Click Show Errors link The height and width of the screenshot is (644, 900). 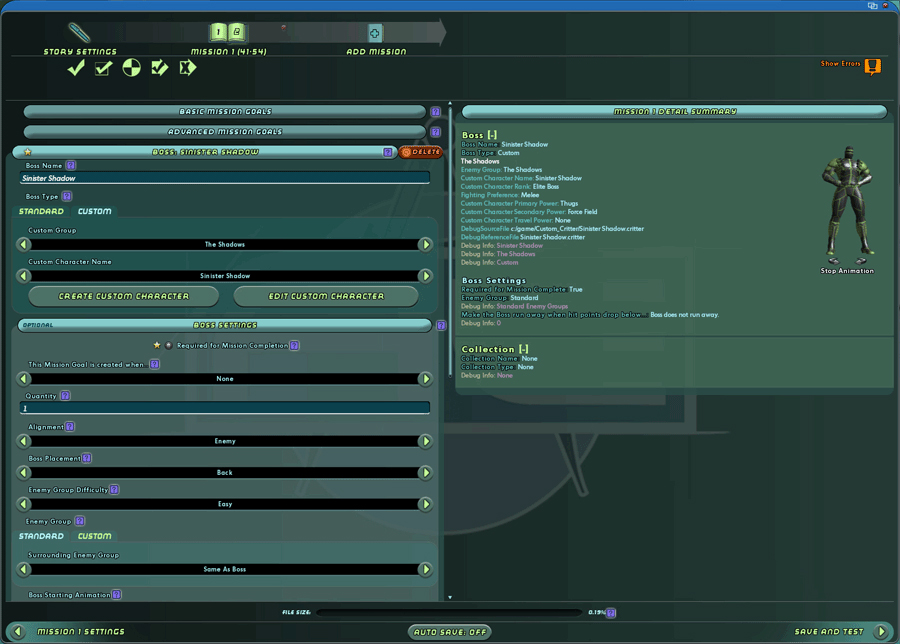click(840, 64)
